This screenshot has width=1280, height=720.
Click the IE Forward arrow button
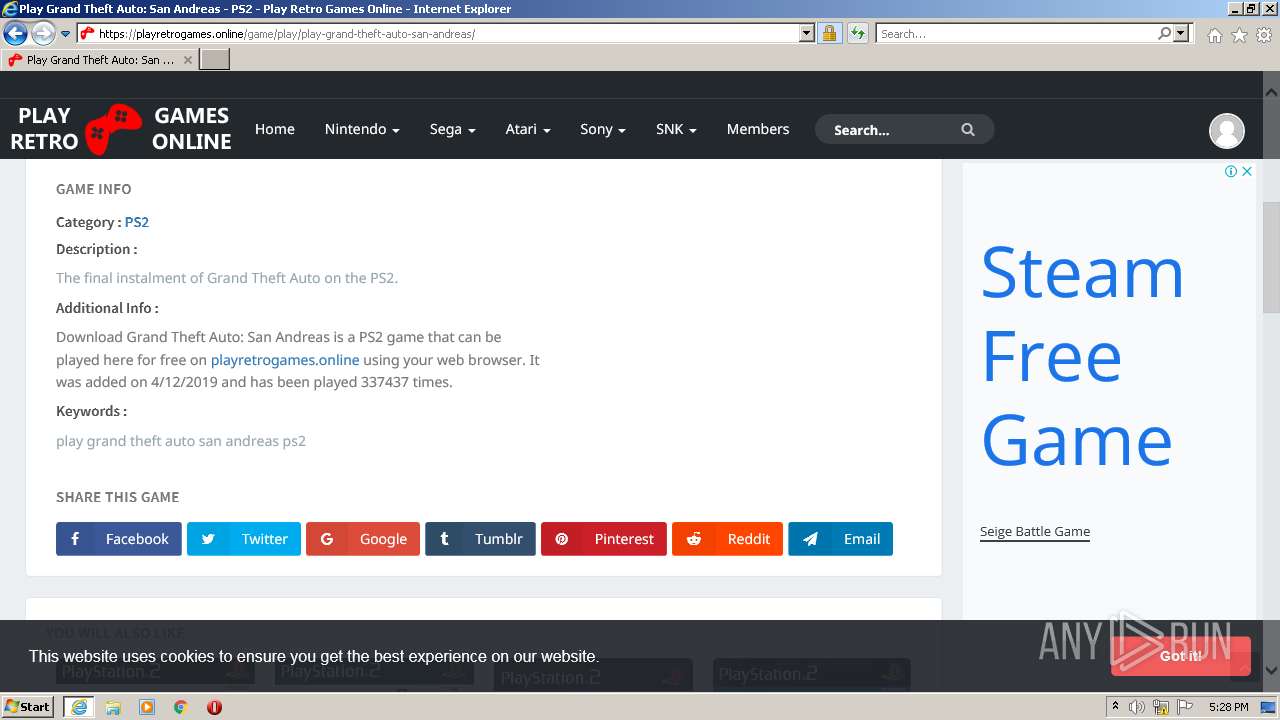(x=43, y=34)
